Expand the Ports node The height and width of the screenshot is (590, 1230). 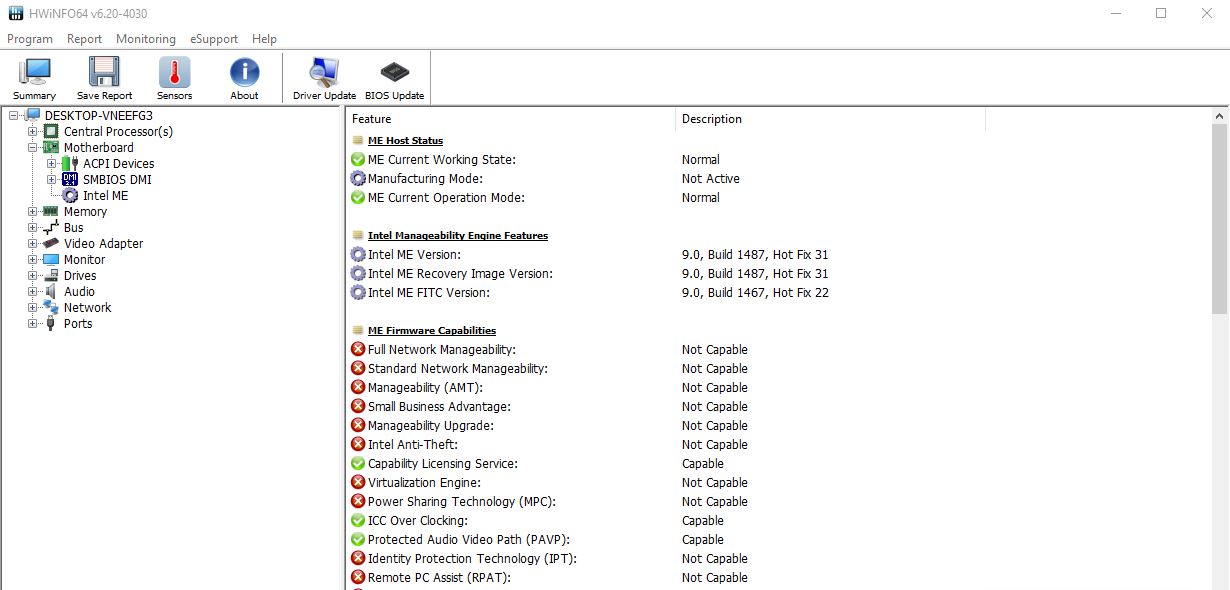click(x=33, y=323)
